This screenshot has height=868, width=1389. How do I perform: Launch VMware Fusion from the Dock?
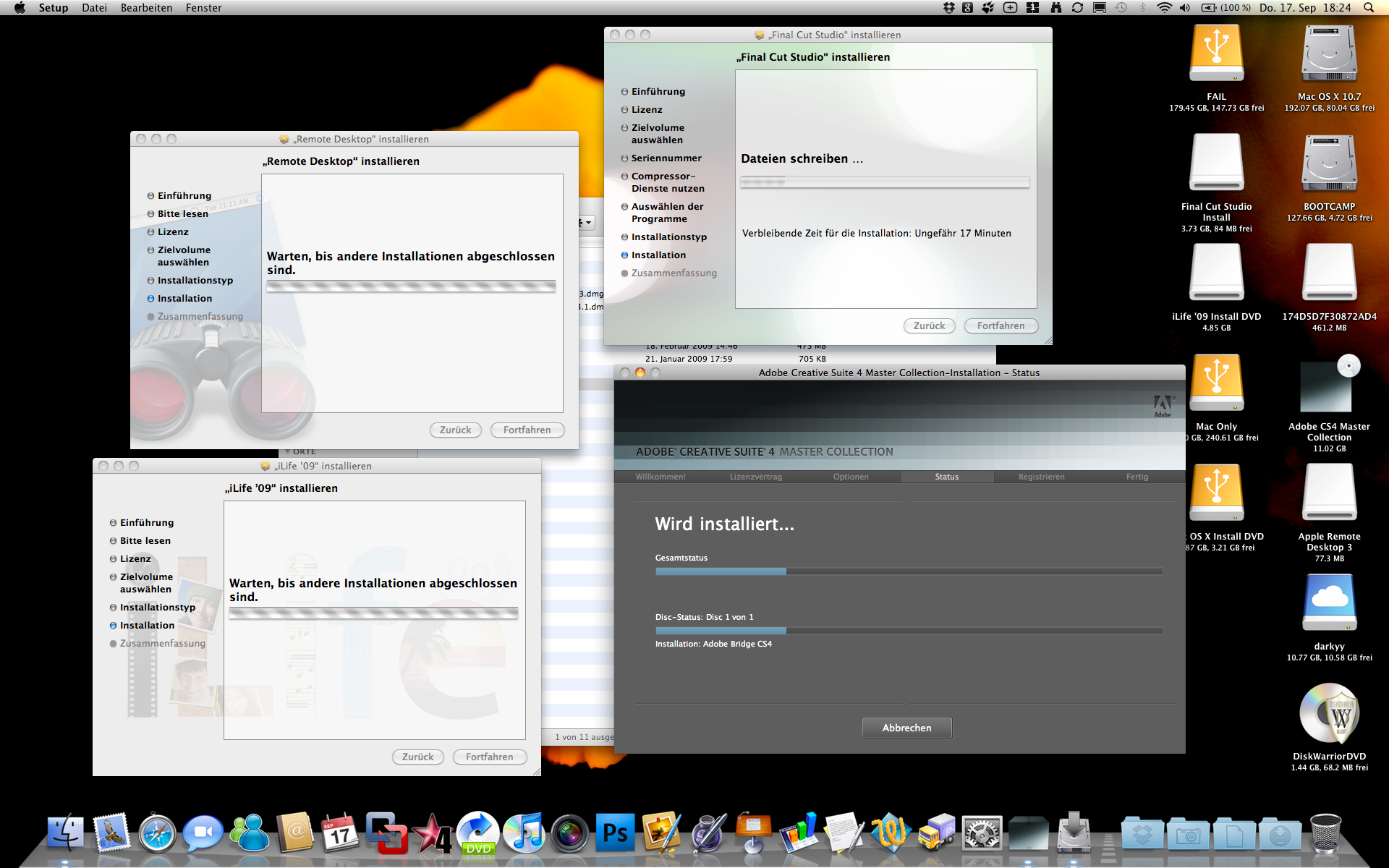[386, 833]
